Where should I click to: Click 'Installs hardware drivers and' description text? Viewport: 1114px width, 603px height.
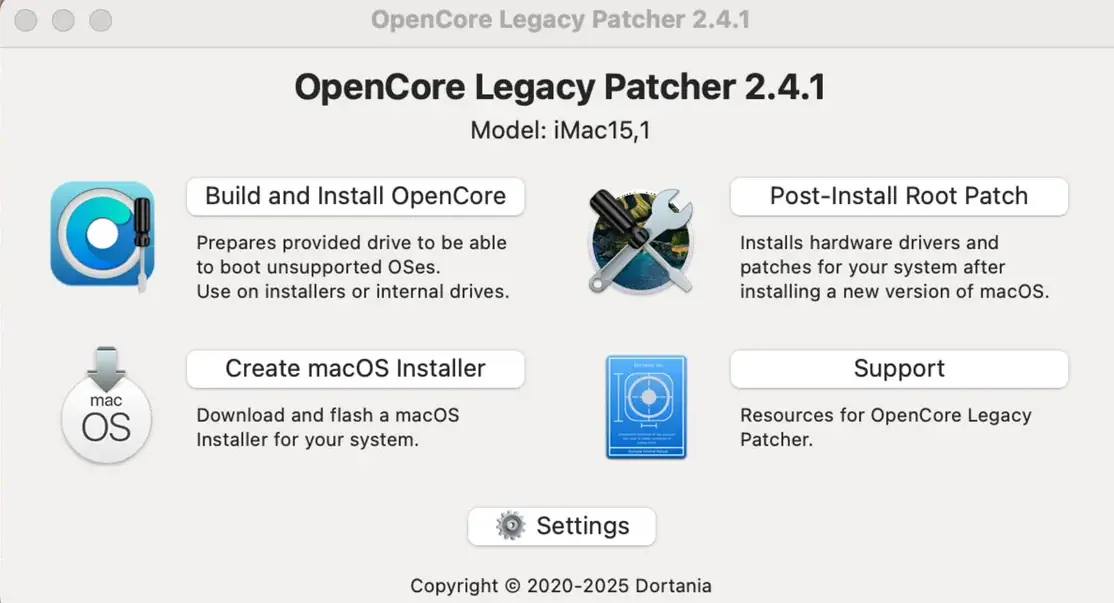click(x=869, y=243)
